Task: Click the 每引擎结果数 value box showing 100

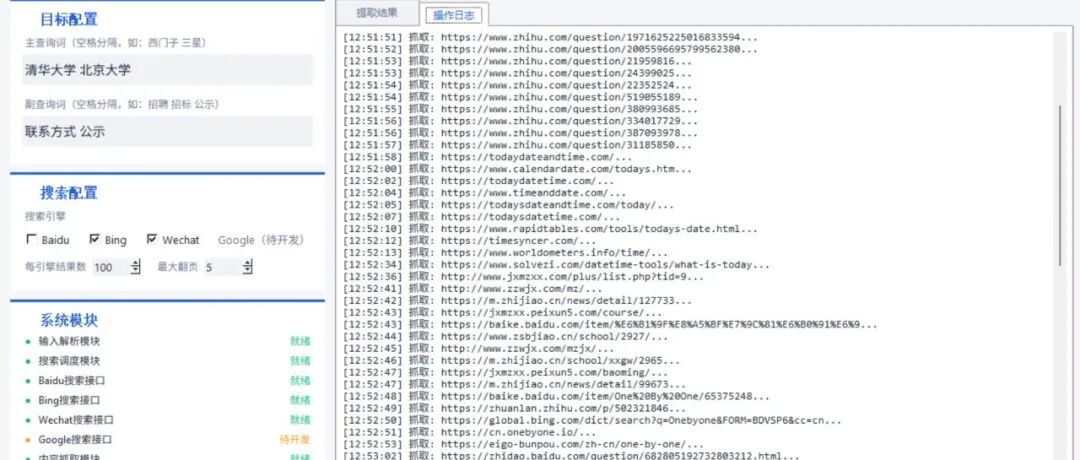Action: click(110, 267)
